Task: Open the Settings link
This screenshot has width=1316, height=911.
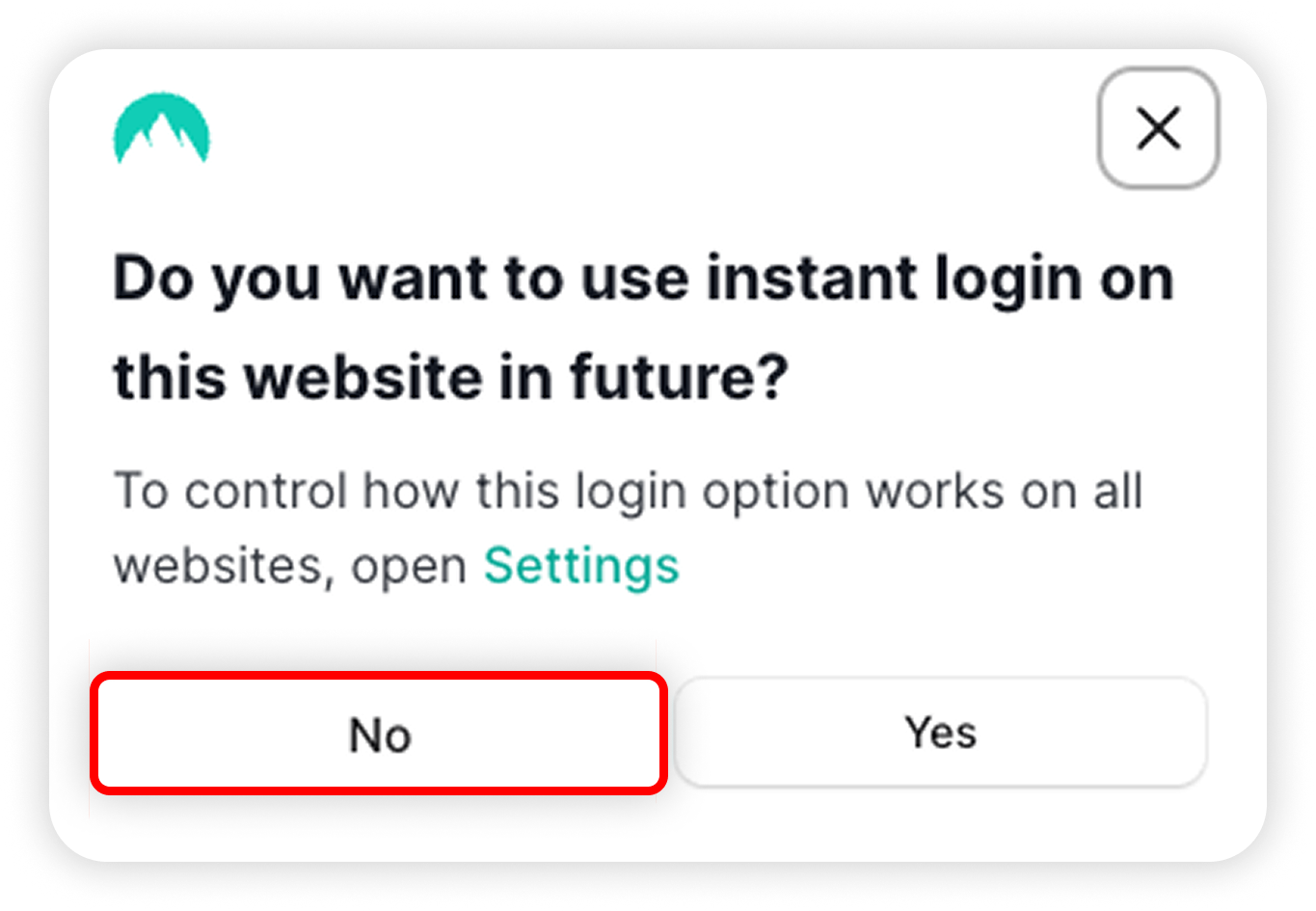Action: [580, 565]
